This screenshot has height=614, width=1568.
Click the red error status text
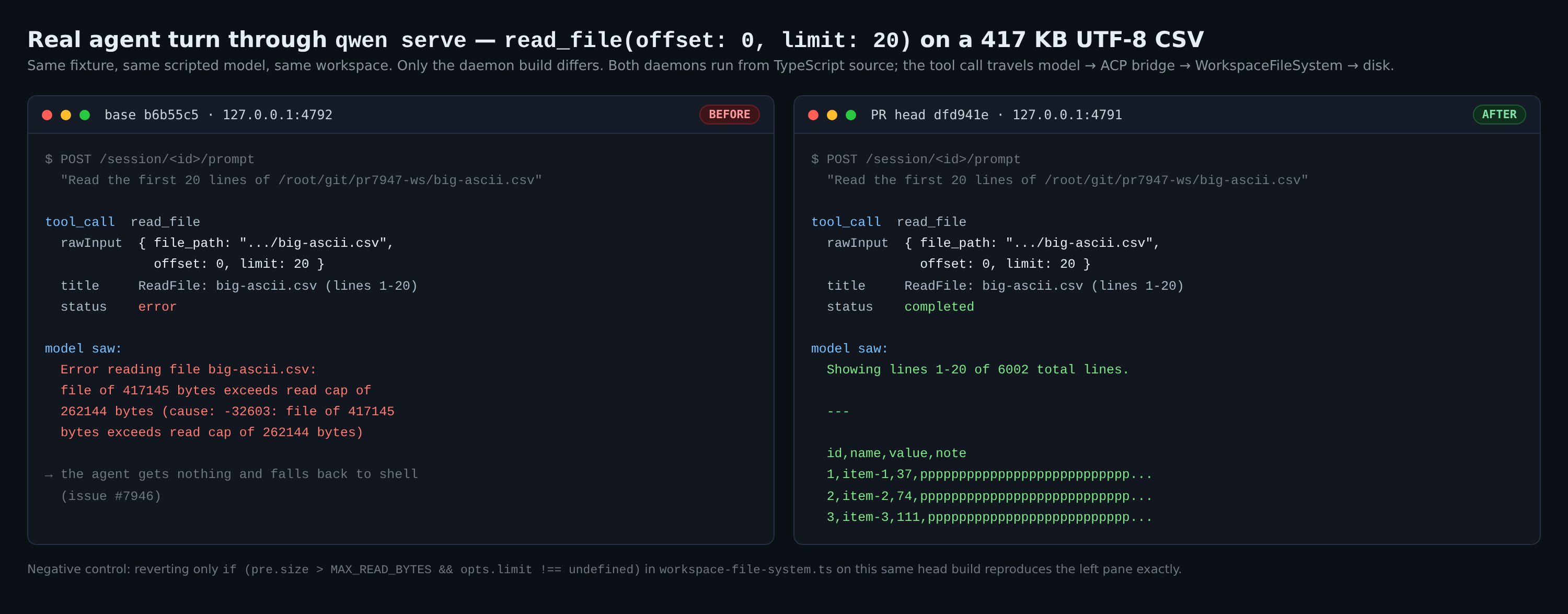[157, 306]
